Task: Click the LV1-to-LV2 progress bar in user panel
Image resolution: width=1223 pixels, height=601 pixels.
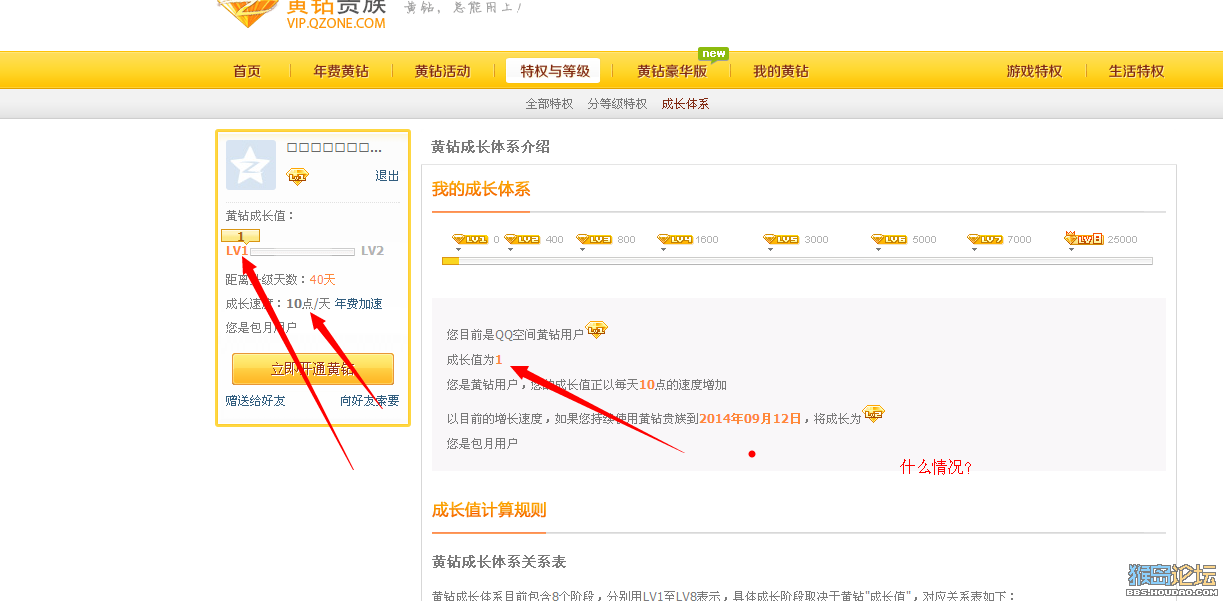Action: tap(302, 252)
